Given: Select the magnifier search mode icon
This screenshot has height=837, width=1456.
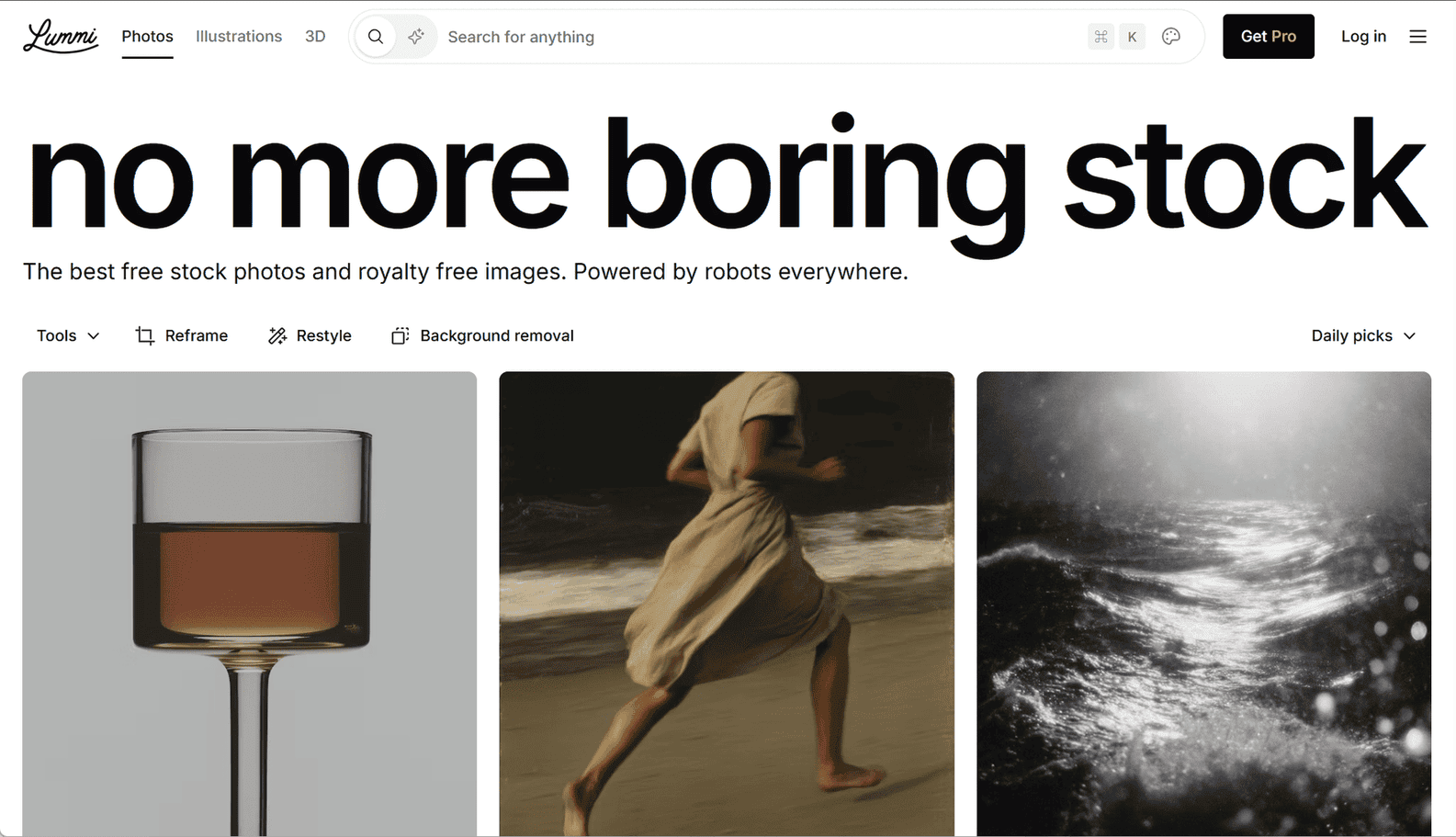Looking at the screenshot, I should point(376,37).
